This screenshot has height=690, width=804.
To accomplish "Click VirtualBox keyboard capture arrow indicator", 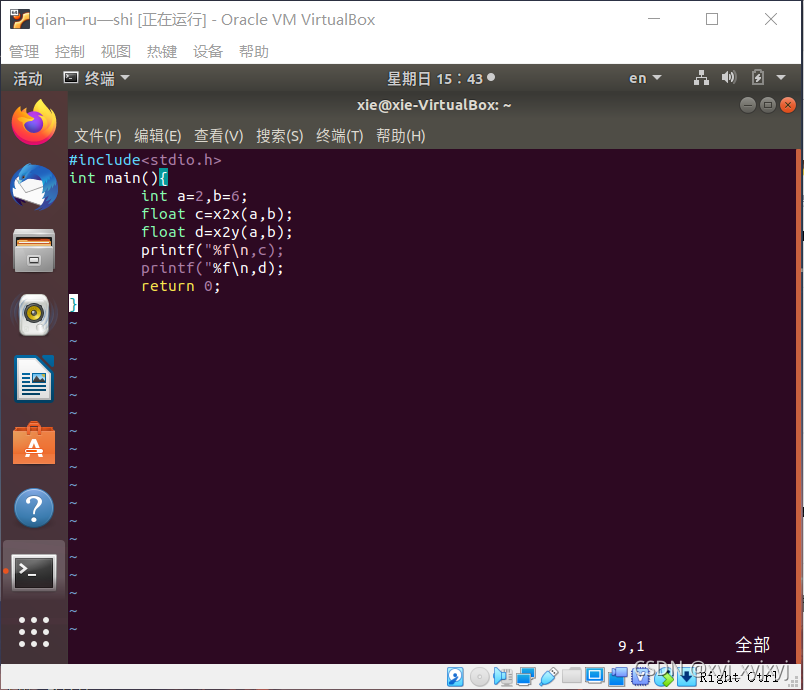I will click(x=686, y=678).
